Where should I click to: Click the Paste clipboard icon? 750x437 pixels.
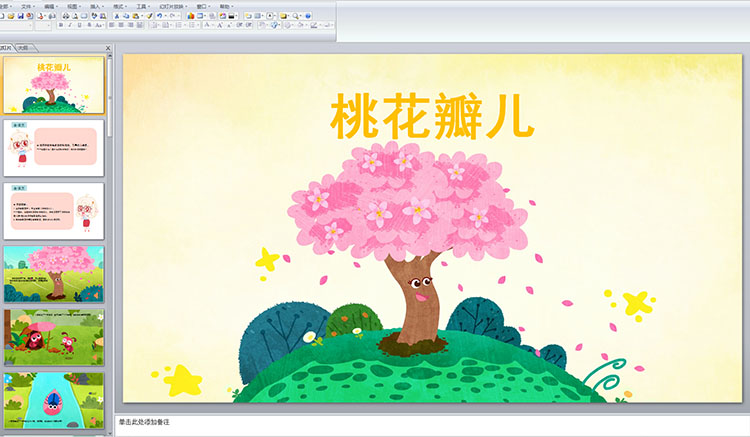pos(136,16)
